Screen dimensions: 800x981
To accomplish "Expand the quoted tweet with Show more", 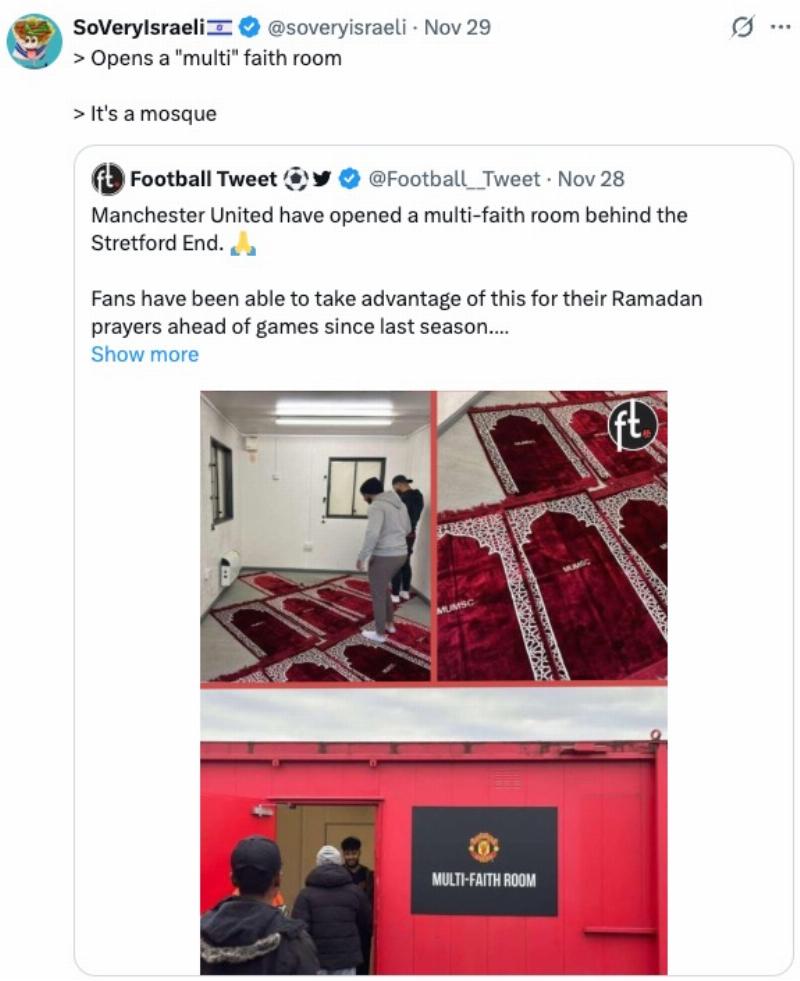I will 145,354.
